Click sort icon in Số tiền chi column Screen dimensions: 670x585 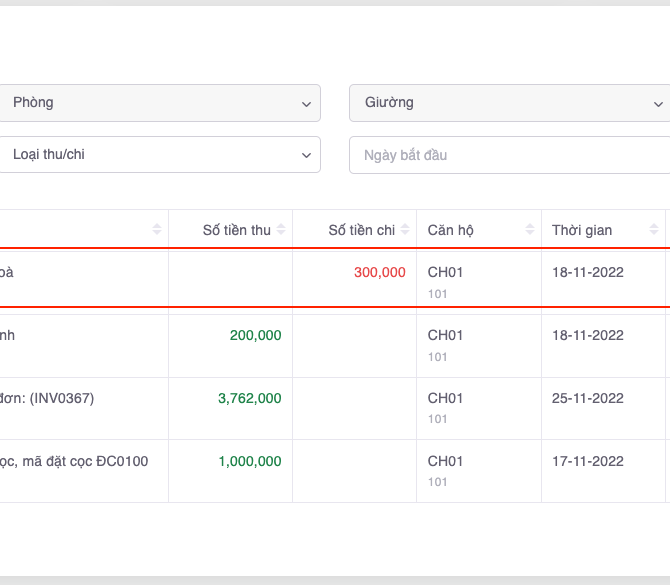(x=406, y=230)
